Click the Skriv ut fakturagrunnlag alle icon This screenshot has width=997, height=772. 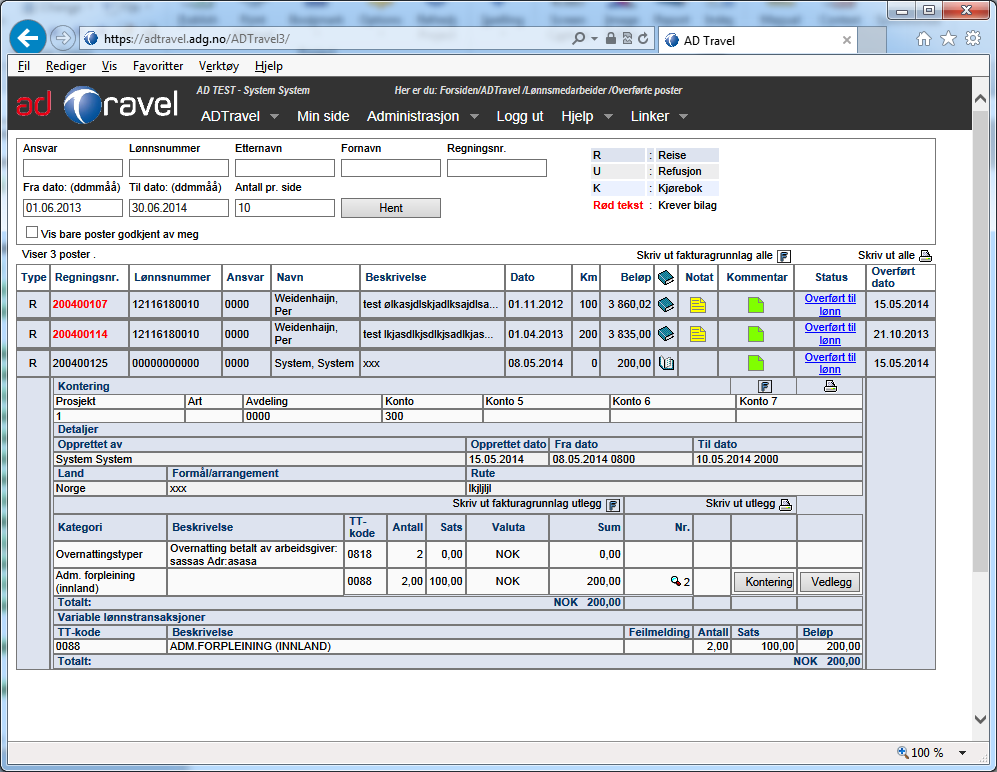784,256
